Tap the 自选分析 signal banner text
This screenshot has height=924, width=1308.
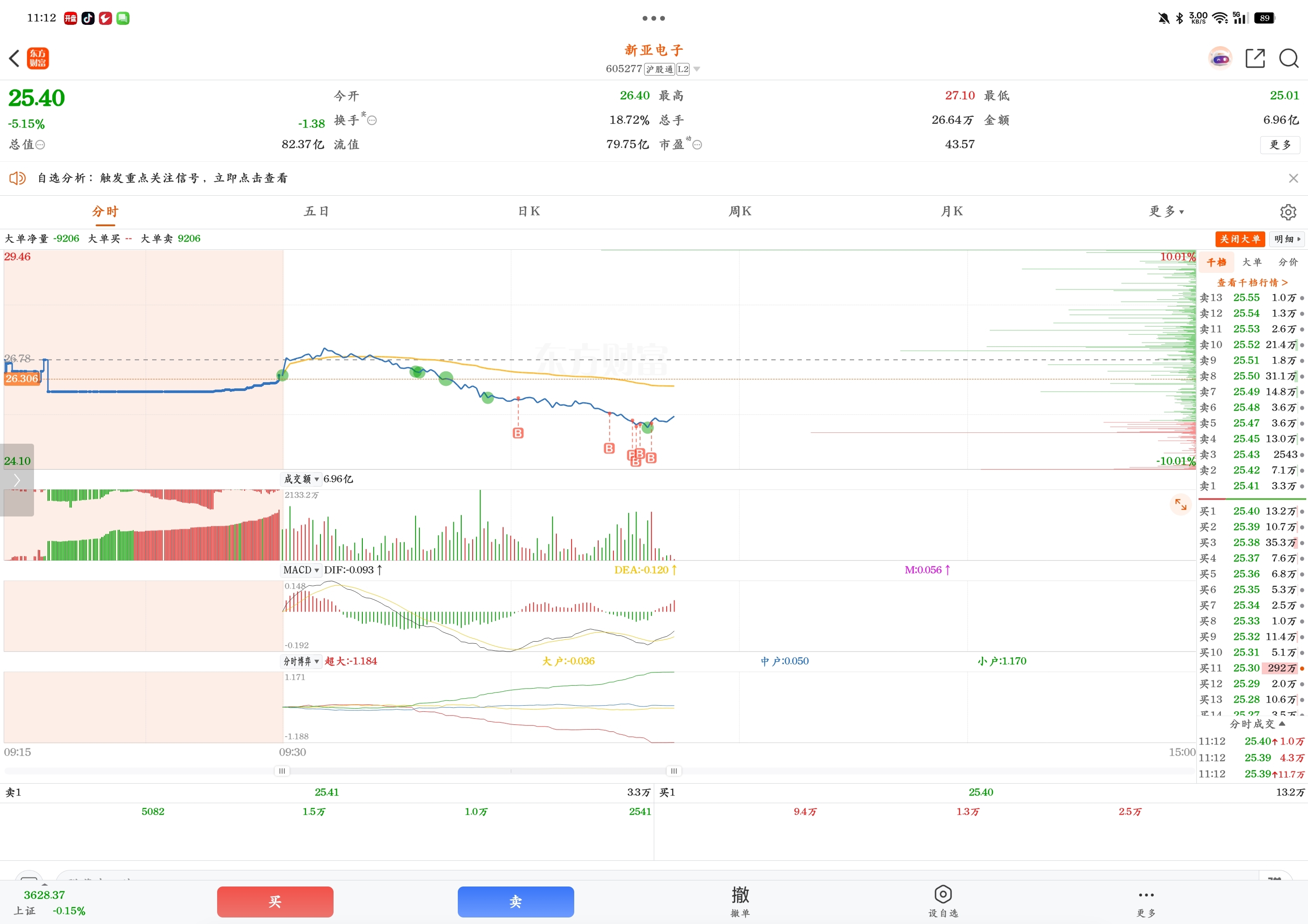163,178
